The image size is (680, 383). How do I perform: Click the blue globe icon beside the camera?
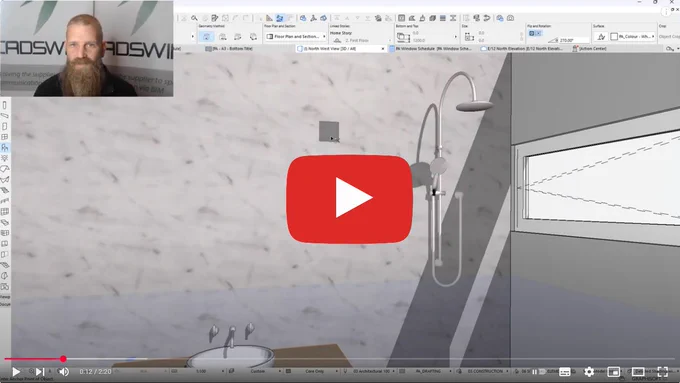[x=500, y=18]
